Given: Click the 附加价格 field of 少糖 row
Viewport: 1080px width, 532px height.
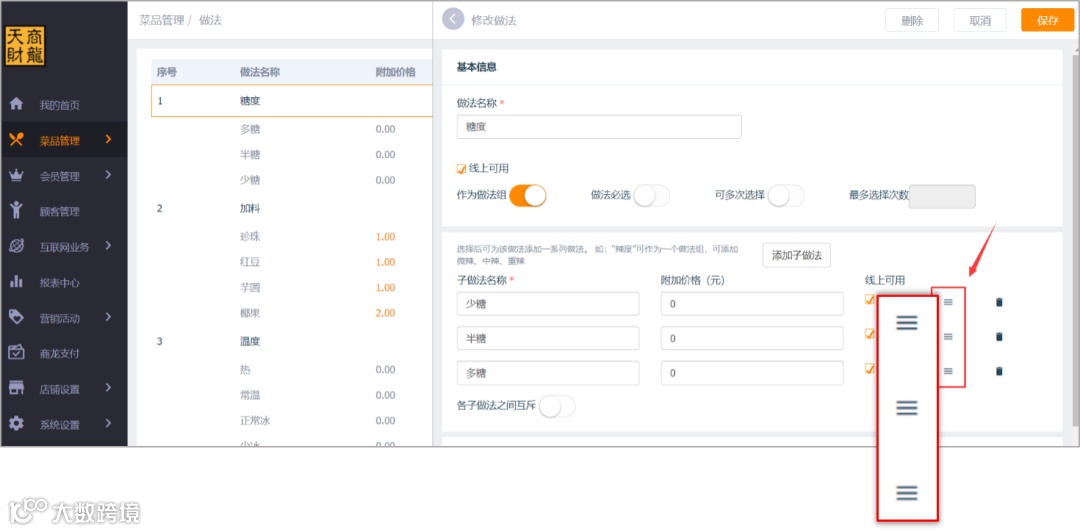Looking at the screenshot, I should point(752,304).
